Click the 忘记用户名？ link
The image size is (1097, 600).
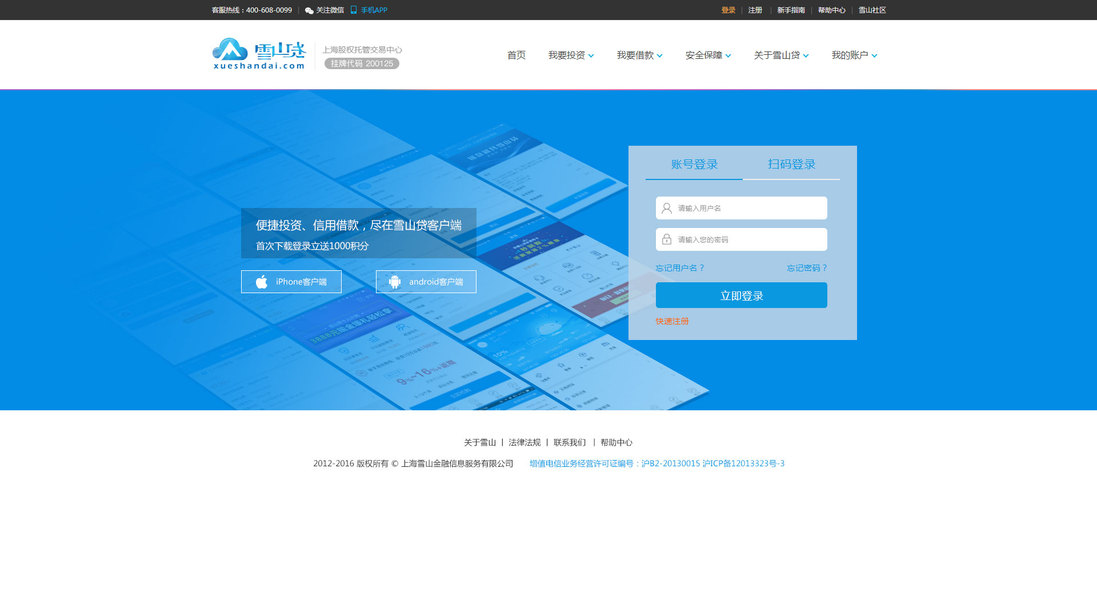tap(680, 268)
